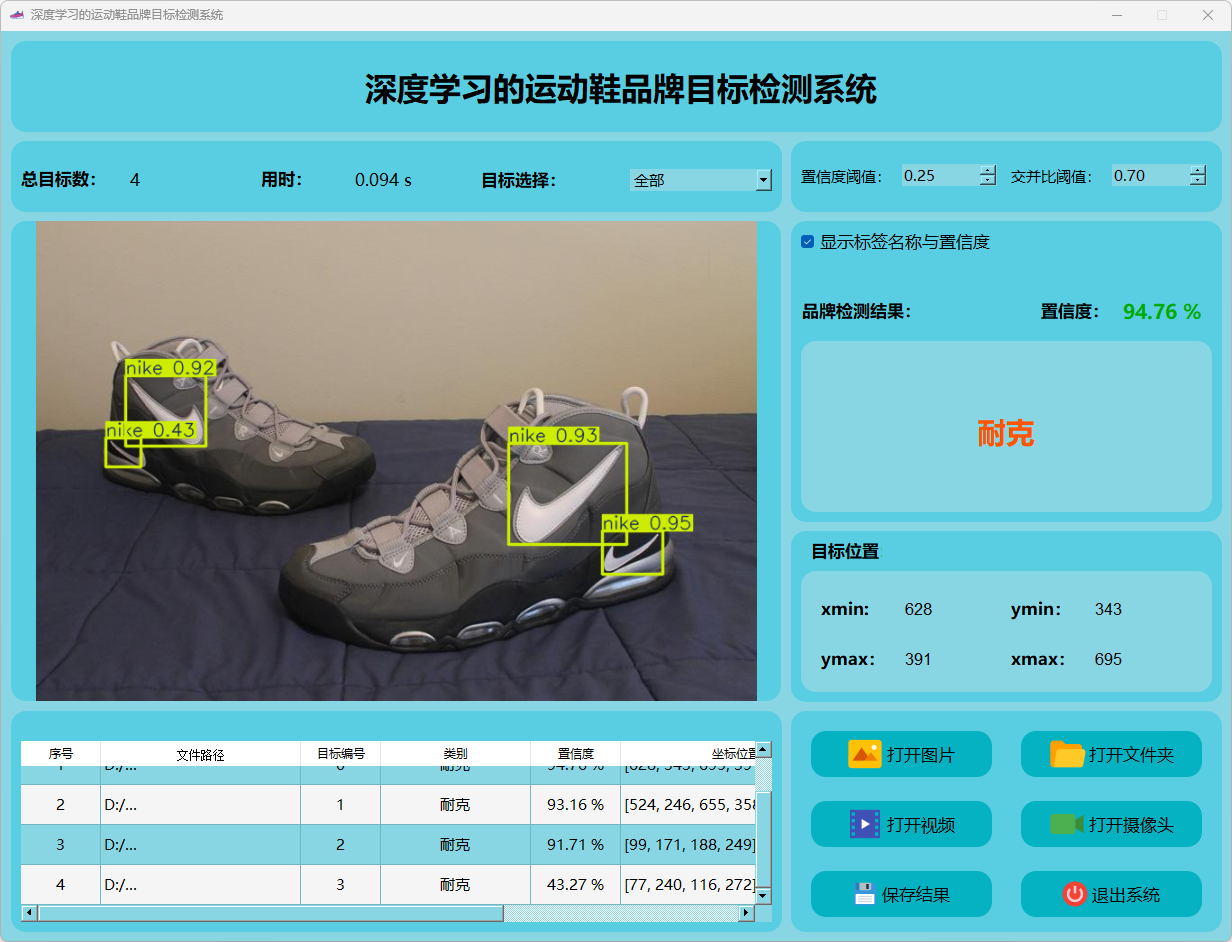Click the 坐标位置 column header
The image size is (1232, 942).
[x=688, y=754]
